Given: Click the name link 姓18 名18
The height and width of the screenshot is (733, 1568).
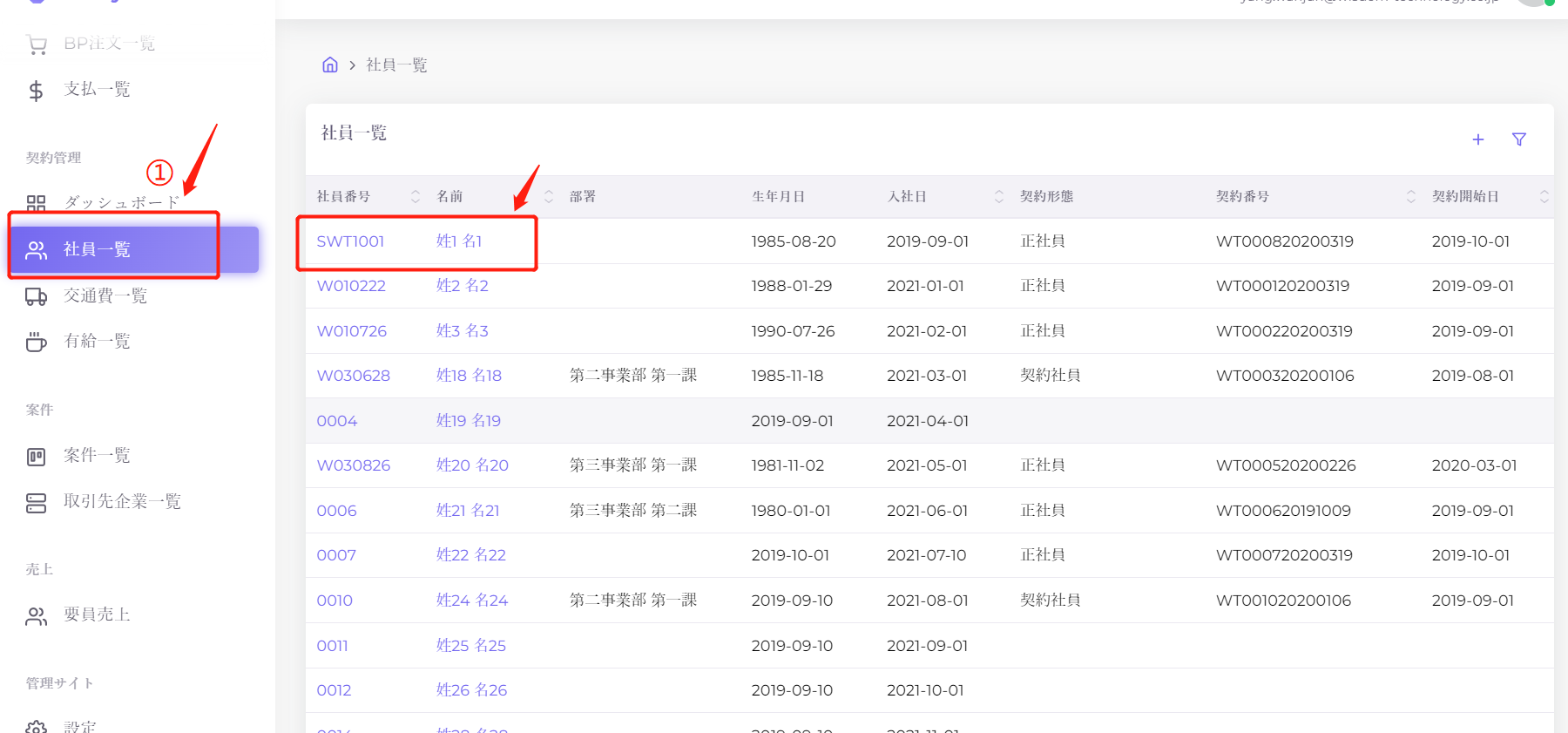Looking at the screenshot, I should [469, 376].
